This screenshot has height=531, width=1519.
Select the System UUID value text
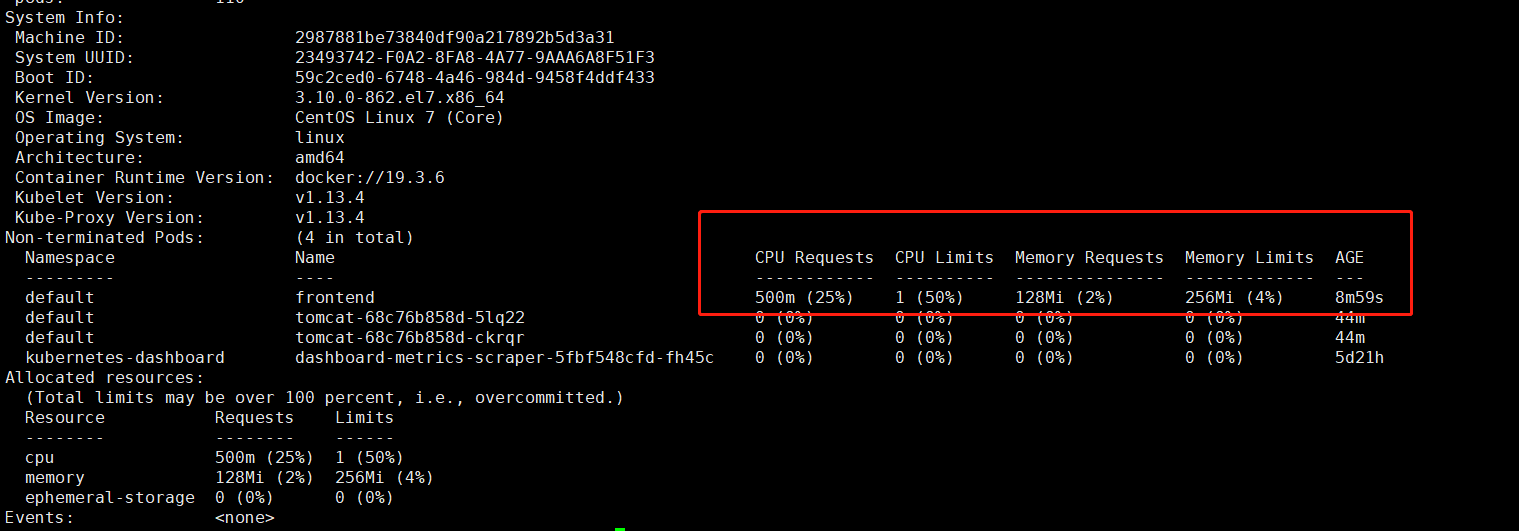click(x=475, y=57)
